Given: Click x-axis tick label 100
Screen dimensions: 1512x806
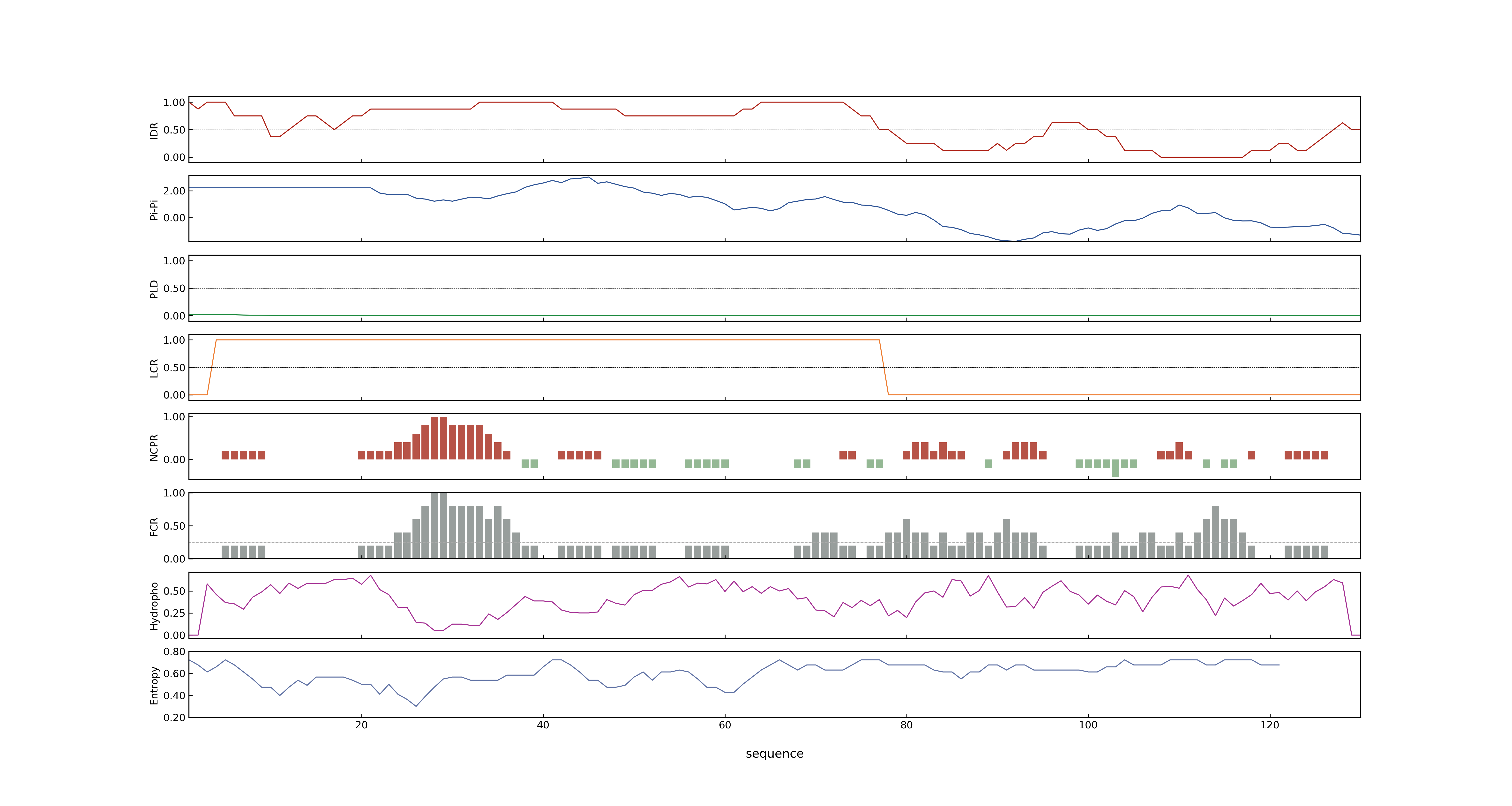Looking at the screenshot, I should click(1088, 725).
